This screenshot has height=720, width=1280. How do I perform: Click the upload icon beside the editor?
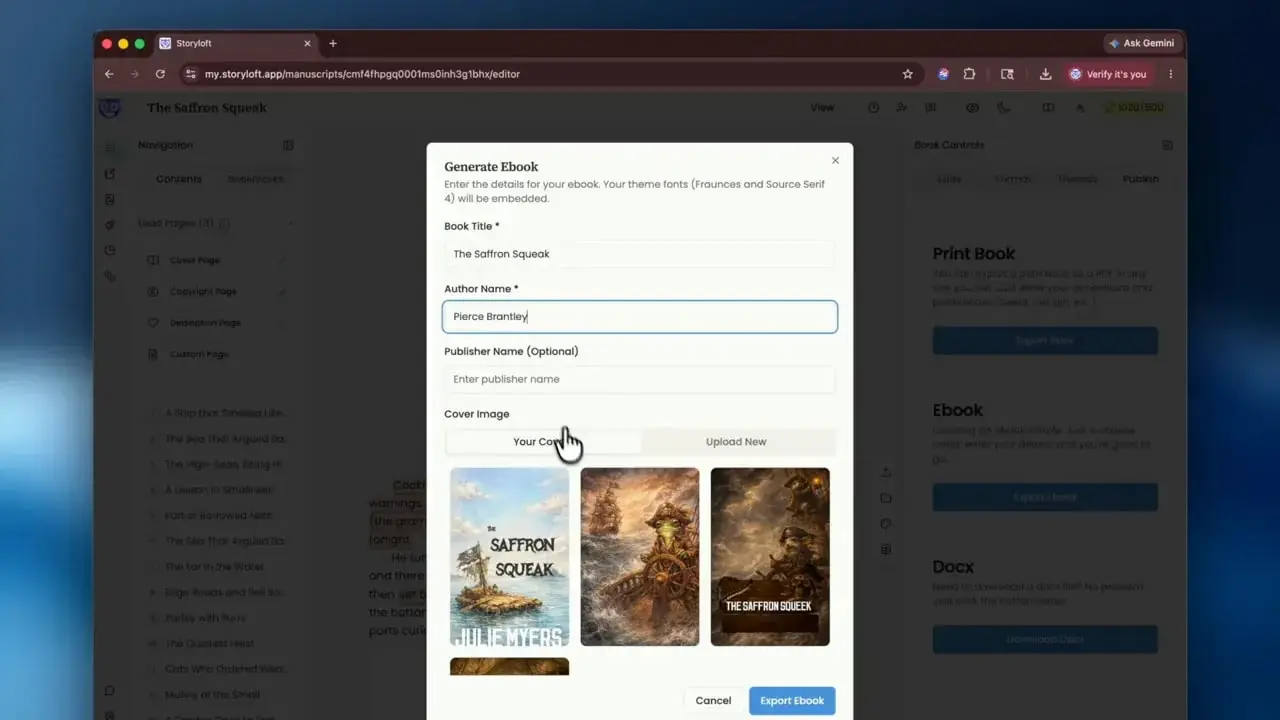tap(886, 472)
